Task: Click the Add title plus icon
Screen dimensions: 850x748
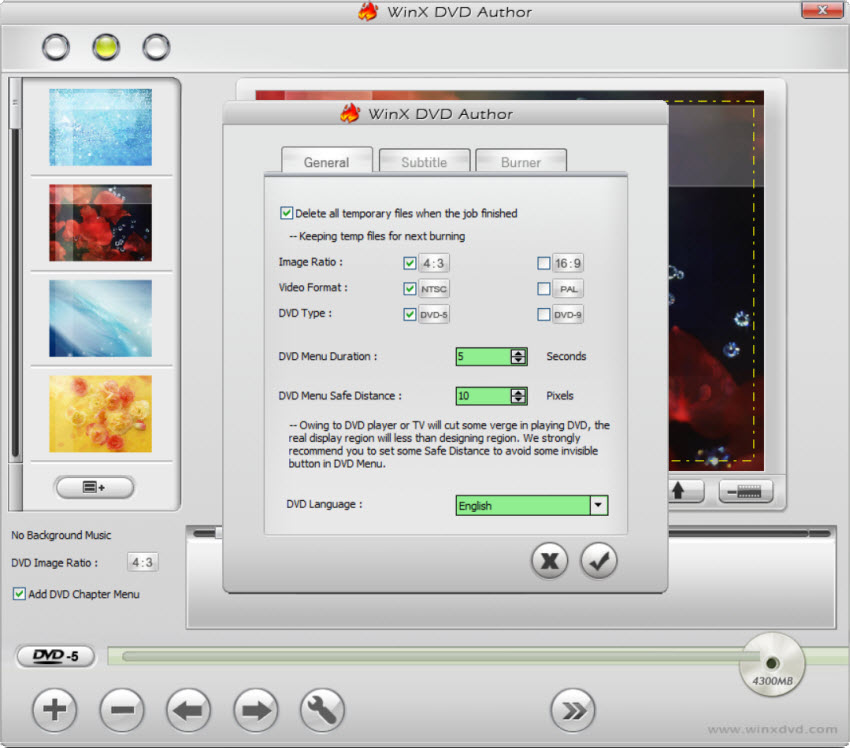Action: click(x=53, y=710)
